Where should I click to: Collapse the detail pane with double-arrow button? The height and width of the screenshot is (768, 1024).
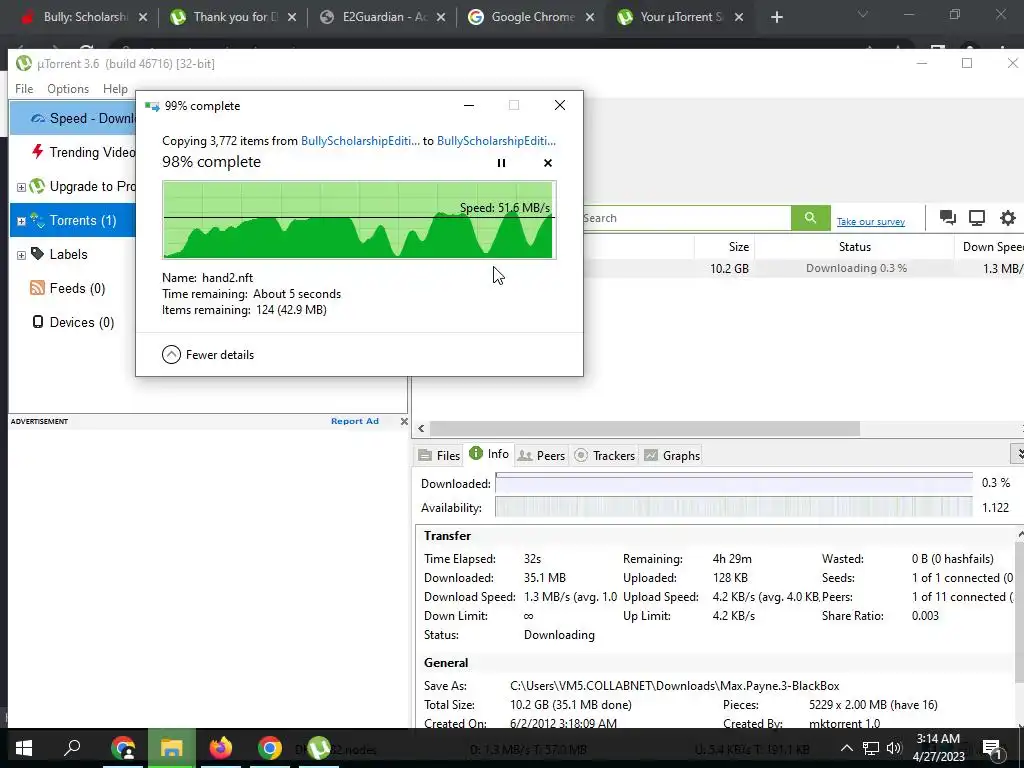point(1017,453)
